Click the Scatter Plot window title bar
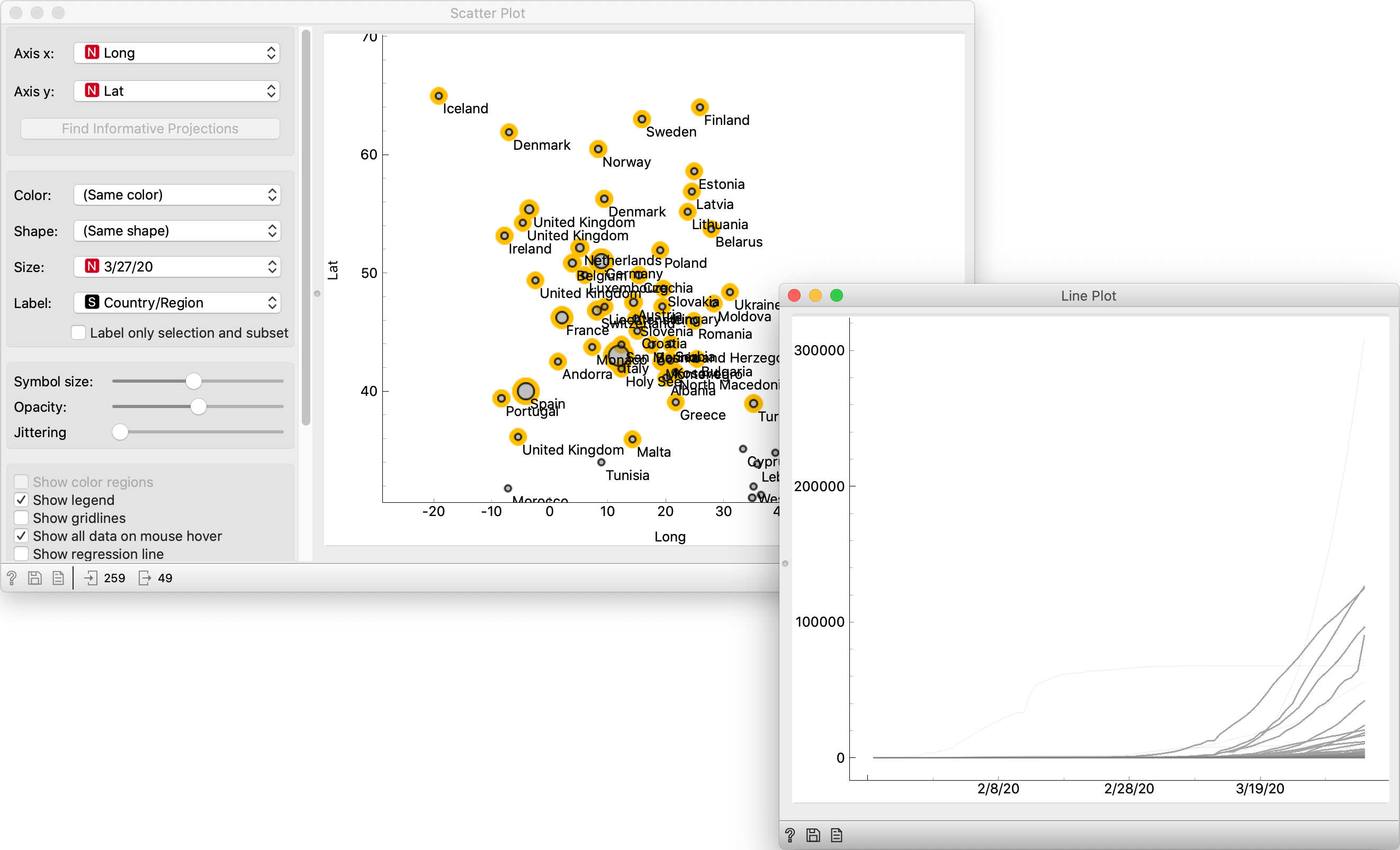Viewport: 1400px width, 850px height. (x=488, y=13)
